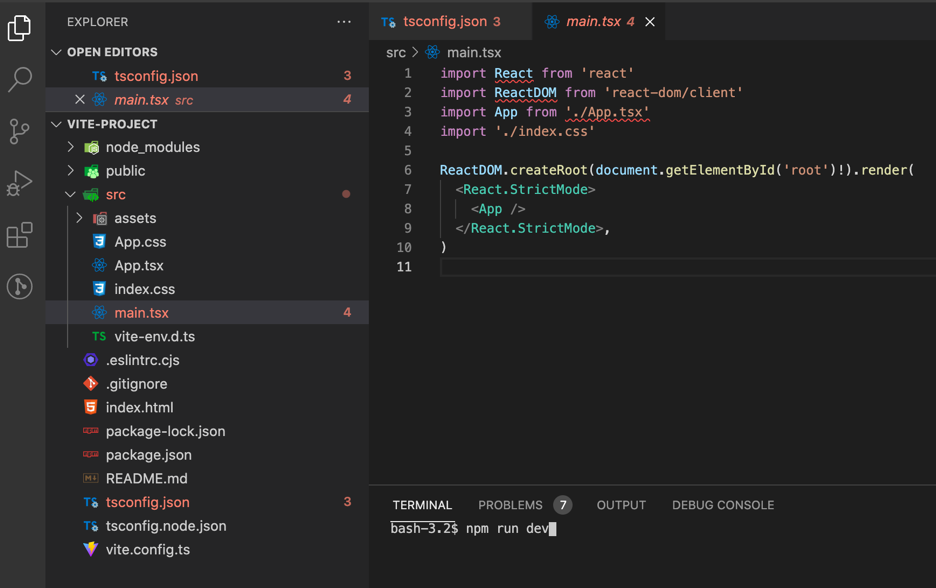Open App.tsx from the file tree
Viewport: 936px width, 588px height.
pos(138,265)
